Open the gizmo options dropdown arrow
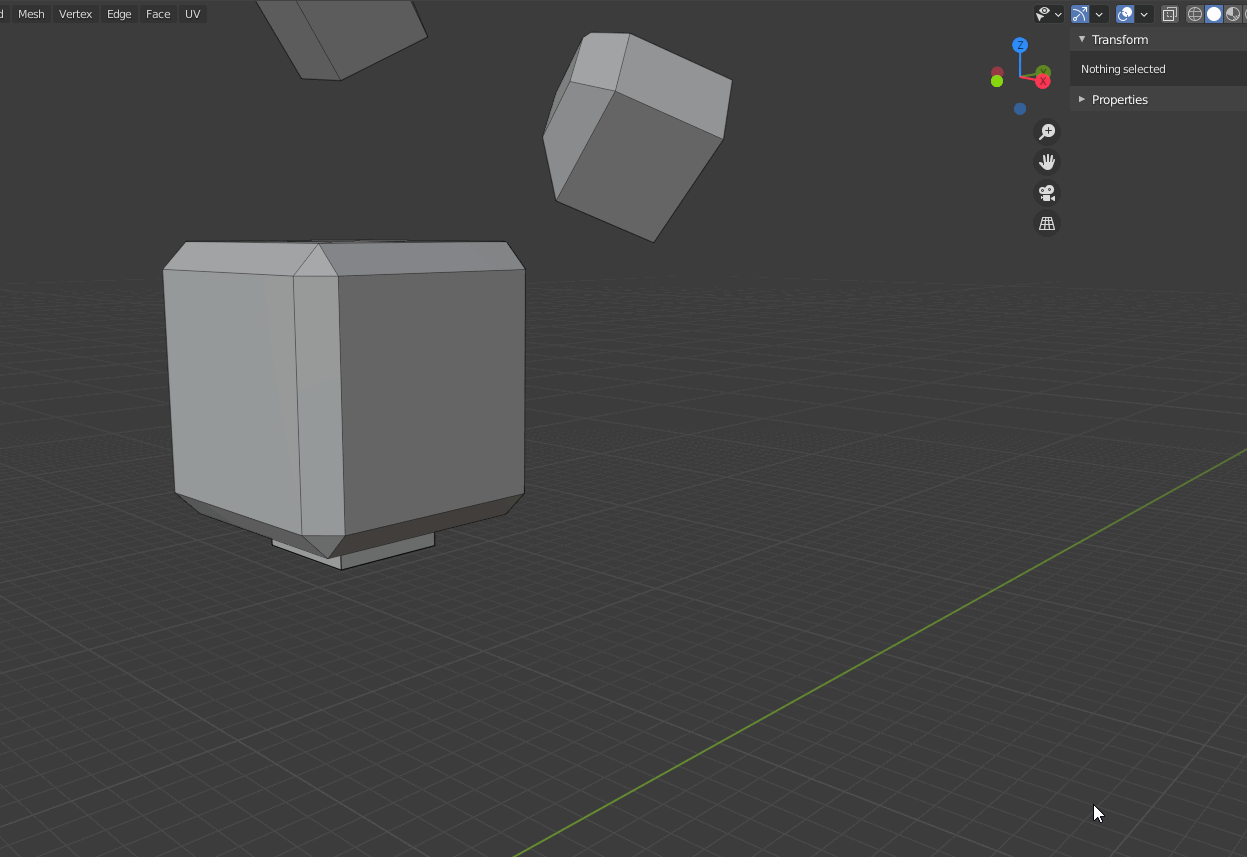Image resolution: width=1247 pixels, height=857 pixels. (x=1099, y=14)
